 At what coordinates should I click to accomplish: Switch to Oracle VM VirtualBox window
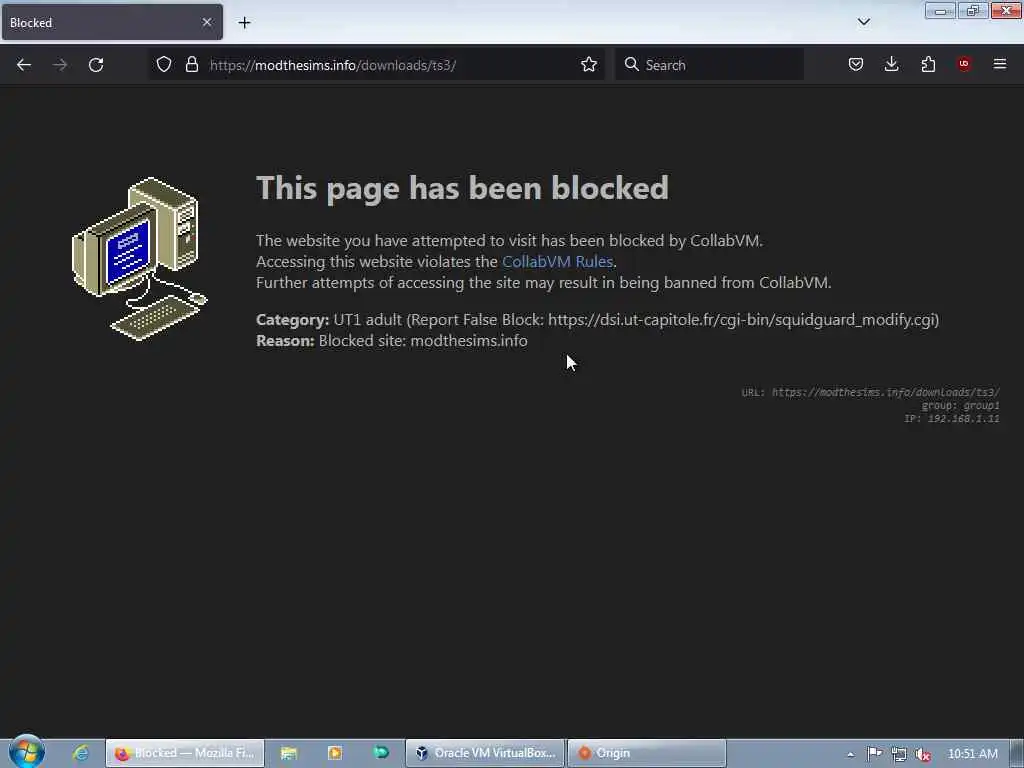485,753
